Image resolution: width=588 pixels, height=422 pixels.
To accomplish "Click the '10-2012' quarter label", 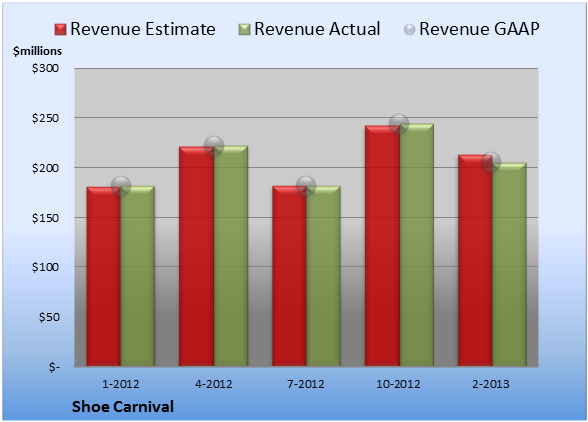I will tap(398, 384).
